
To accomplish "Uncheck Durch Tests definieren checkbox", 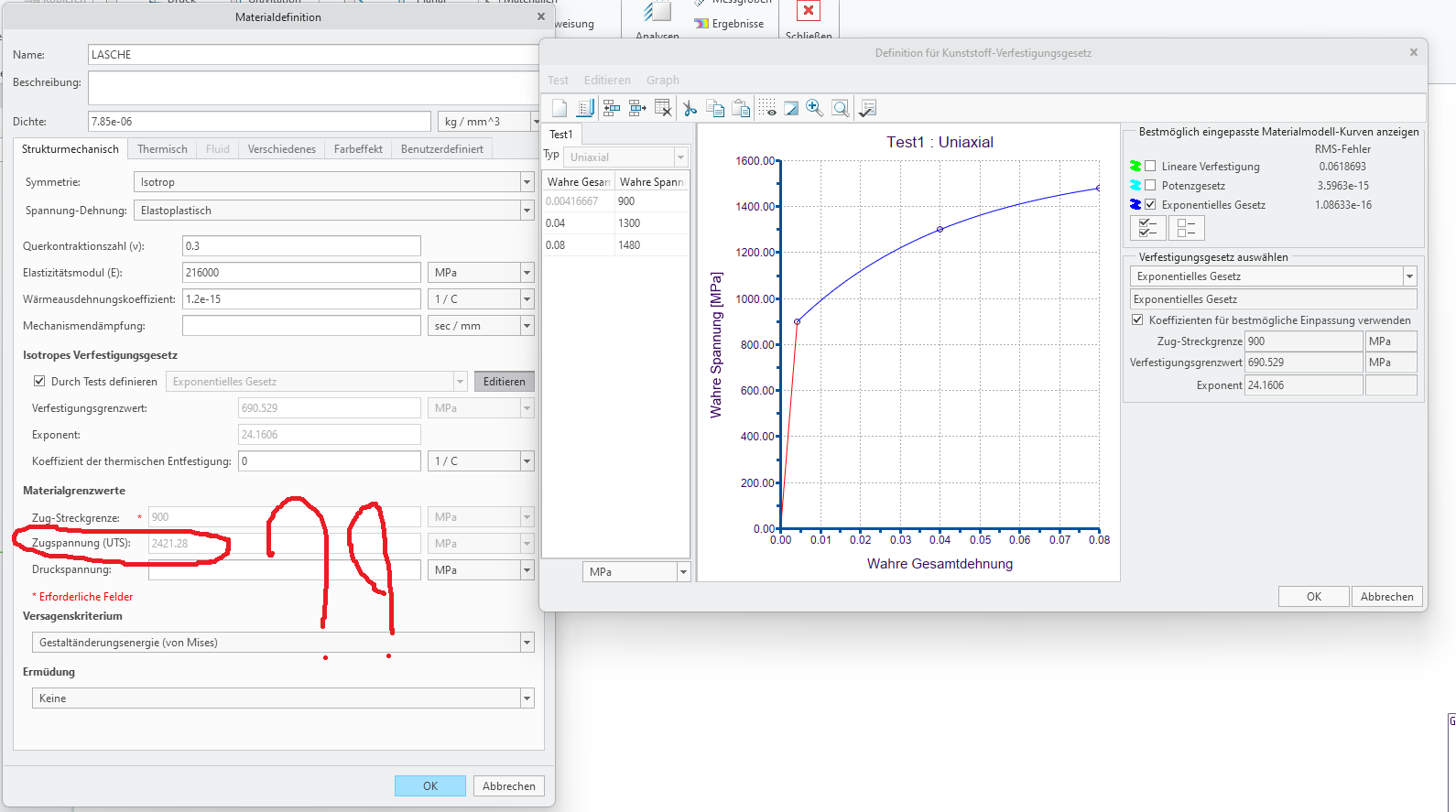I will point(39,382).
